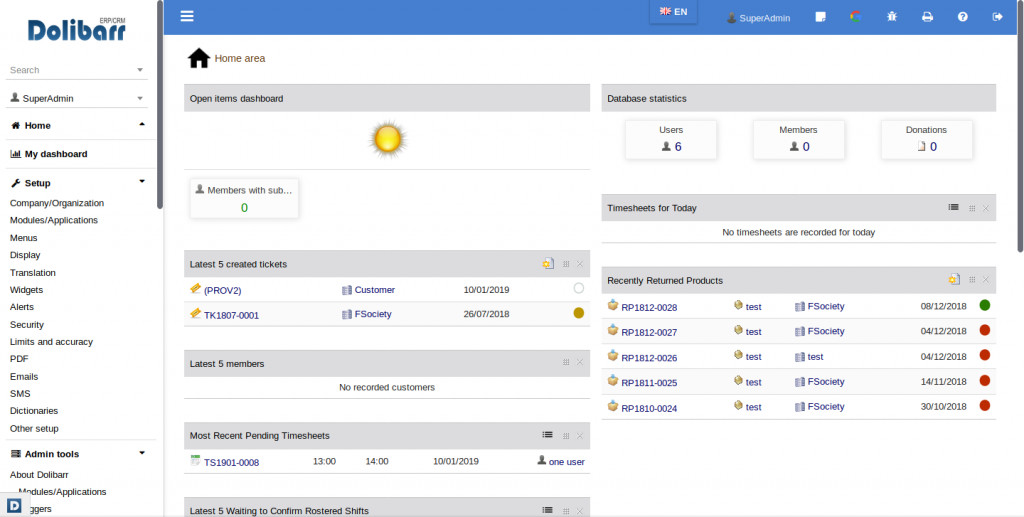The height and width of the screenshot is (517, 1024).
Task: Click the logout icon
Action: pyautogui.click(x=997, y=17)
